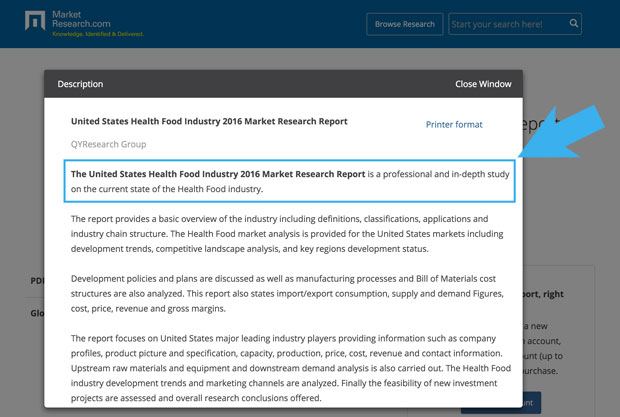Click the 'MarketResearch.com' site name text

(x=81, y=19)
